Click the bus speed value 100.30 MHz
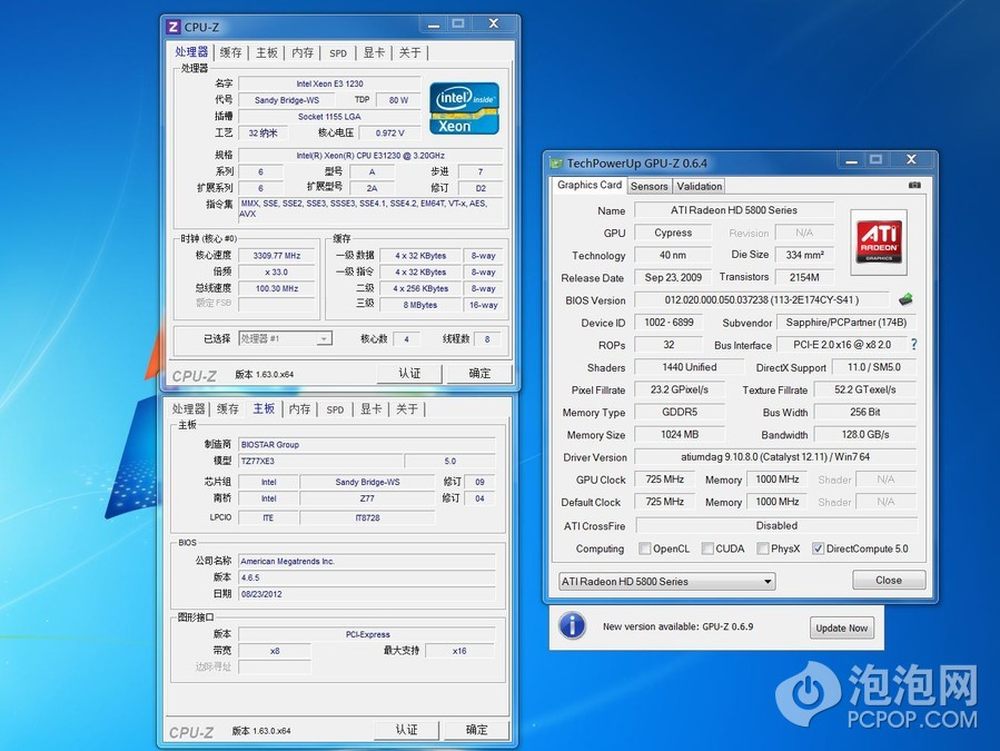The image size is (1000, 751). 277,289
